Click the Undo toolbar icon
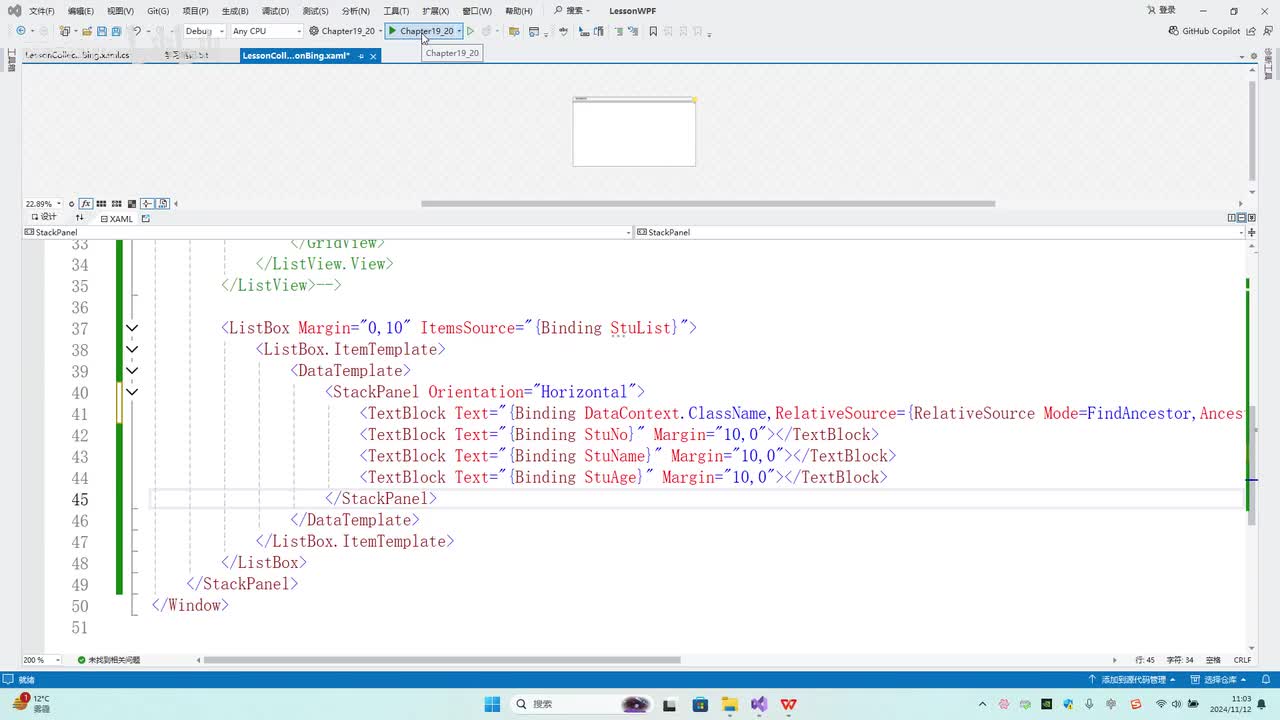Image resolution: width=1280 pixels, height=720 pixels. 137,31
